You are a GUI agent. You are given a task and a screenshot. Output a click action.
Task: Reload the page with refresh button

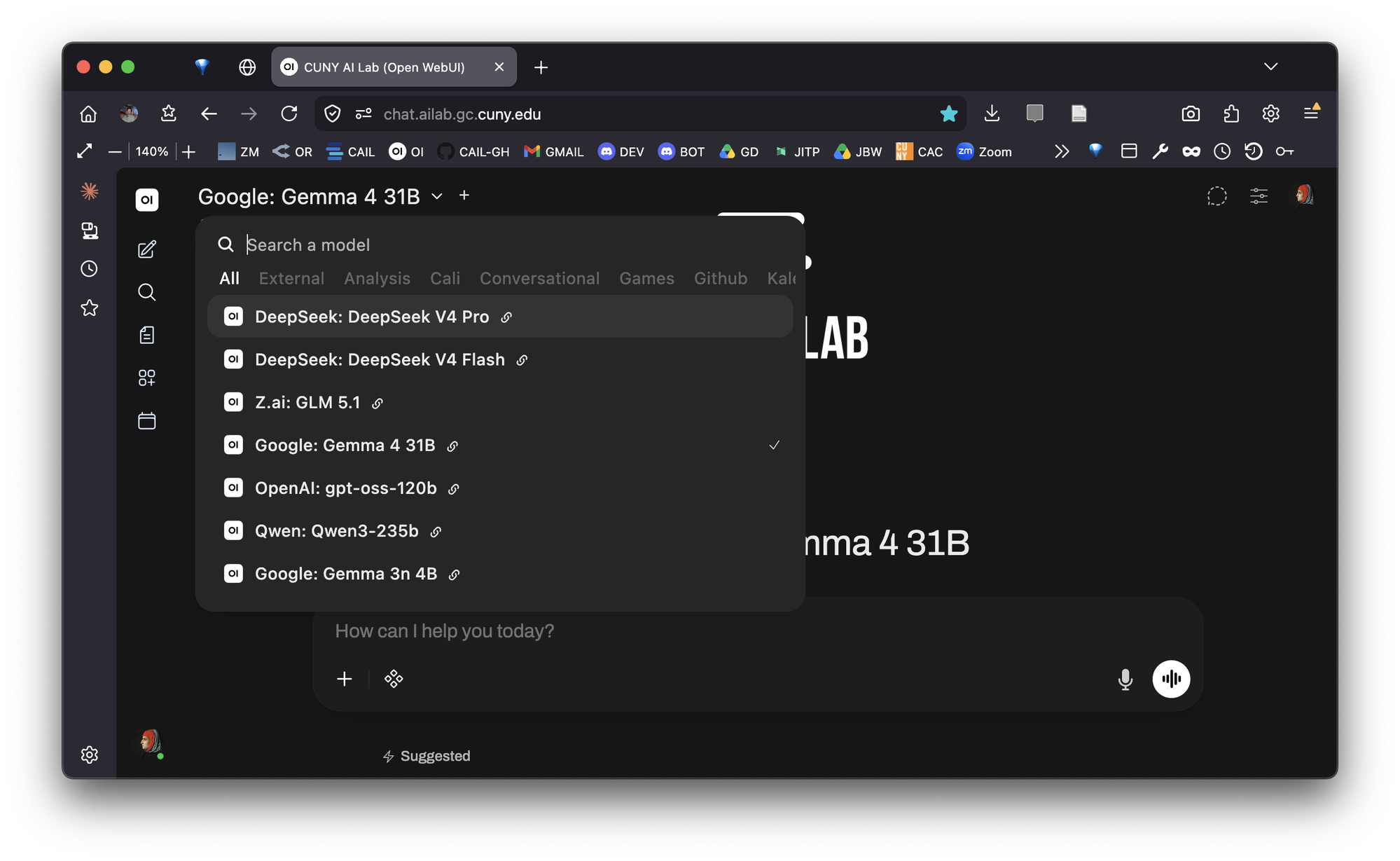click(289, 113)
